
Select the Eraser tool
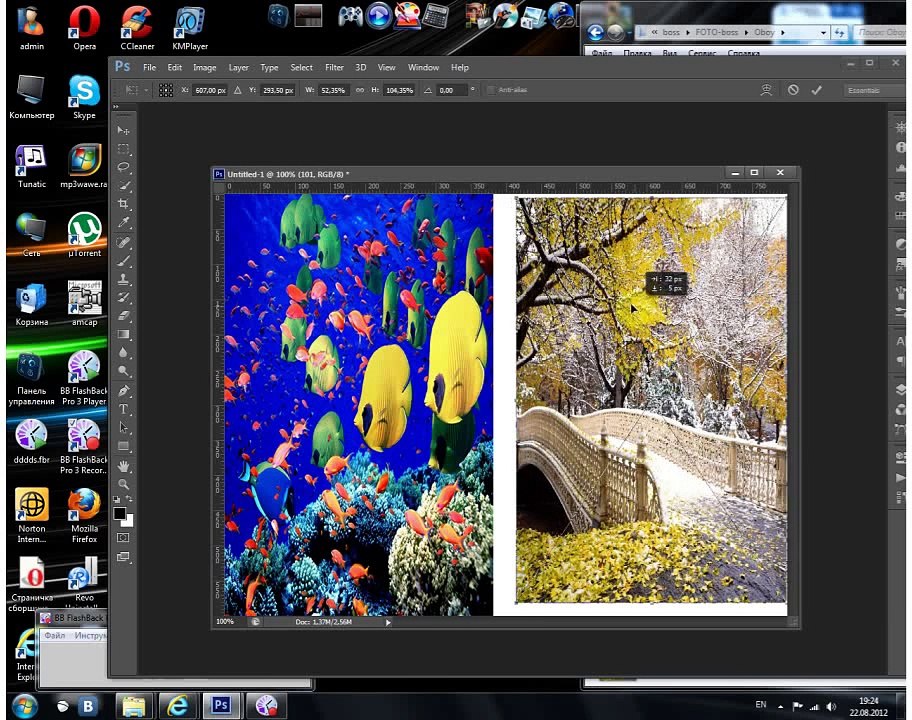coord(123,316)
